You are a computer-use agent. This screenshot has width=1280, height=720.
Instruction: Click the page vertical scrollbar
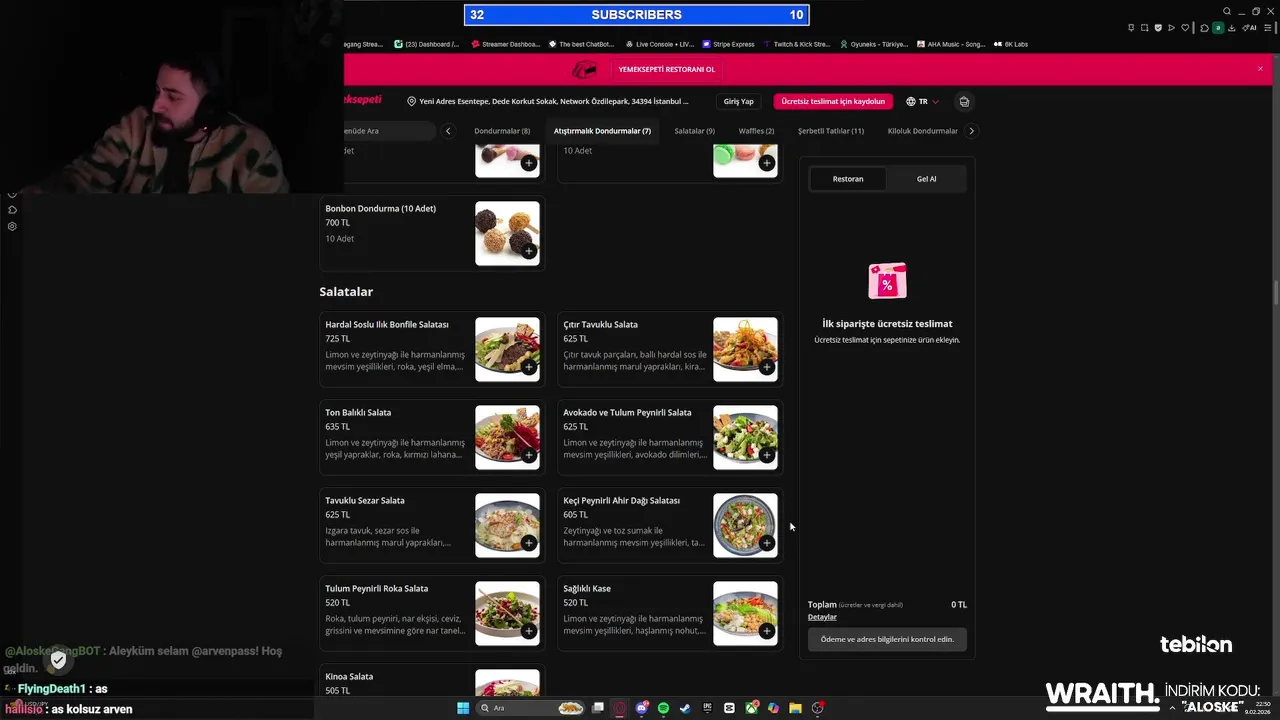coord(1275,295)
